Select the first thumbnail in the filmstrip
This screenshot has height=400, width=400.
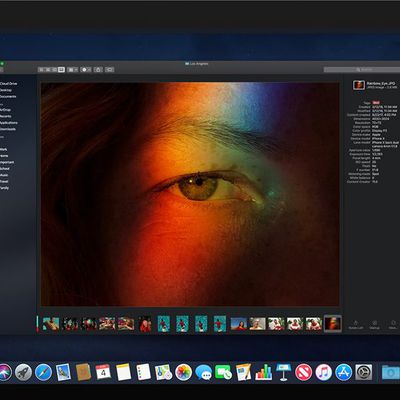pyautogui.click(x=51, y=324)
